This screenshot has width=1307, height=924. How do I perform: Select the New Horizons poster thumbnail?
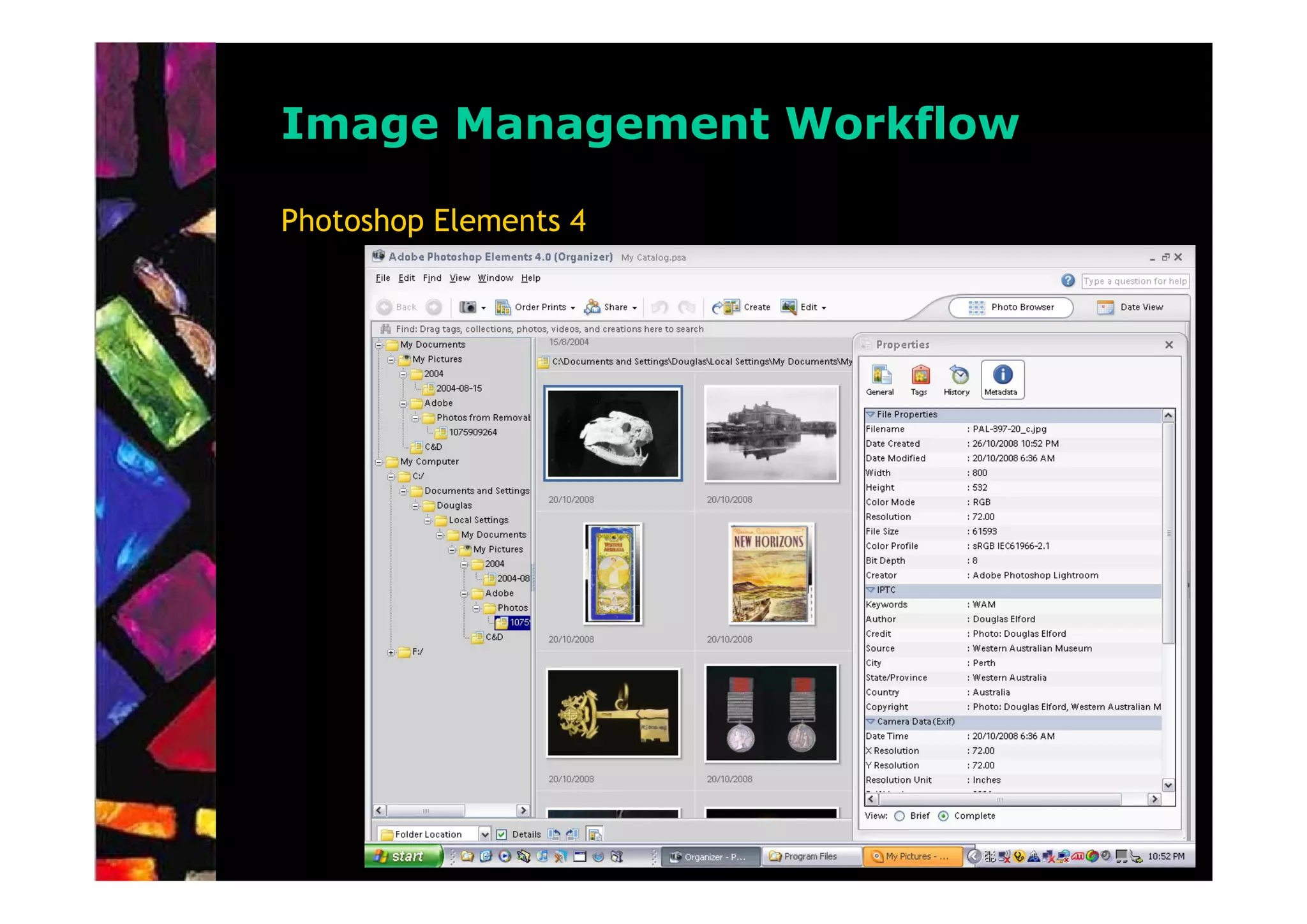click(771, 573)
